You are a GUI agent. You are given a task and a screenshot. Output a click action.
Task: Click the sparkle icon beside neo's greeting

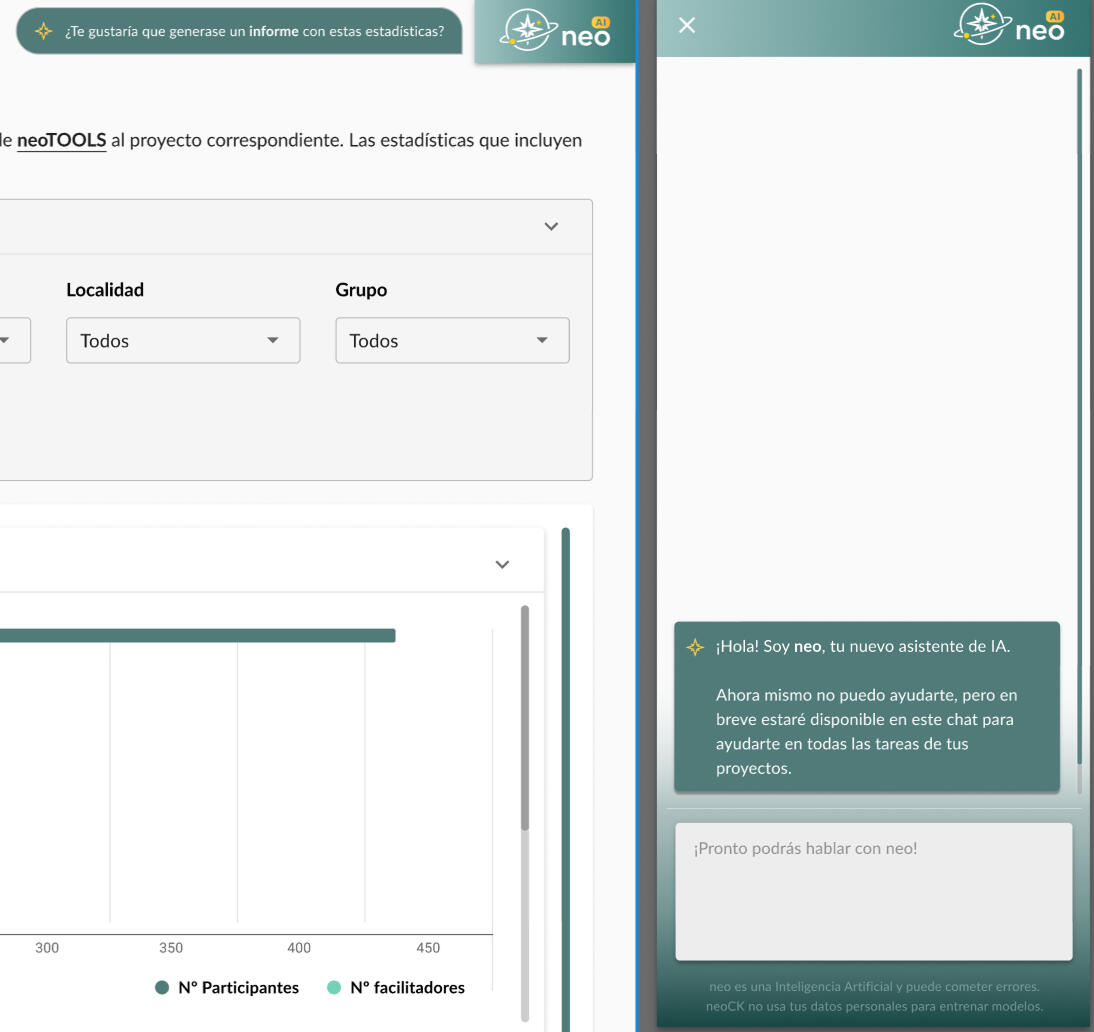point(695,647)
